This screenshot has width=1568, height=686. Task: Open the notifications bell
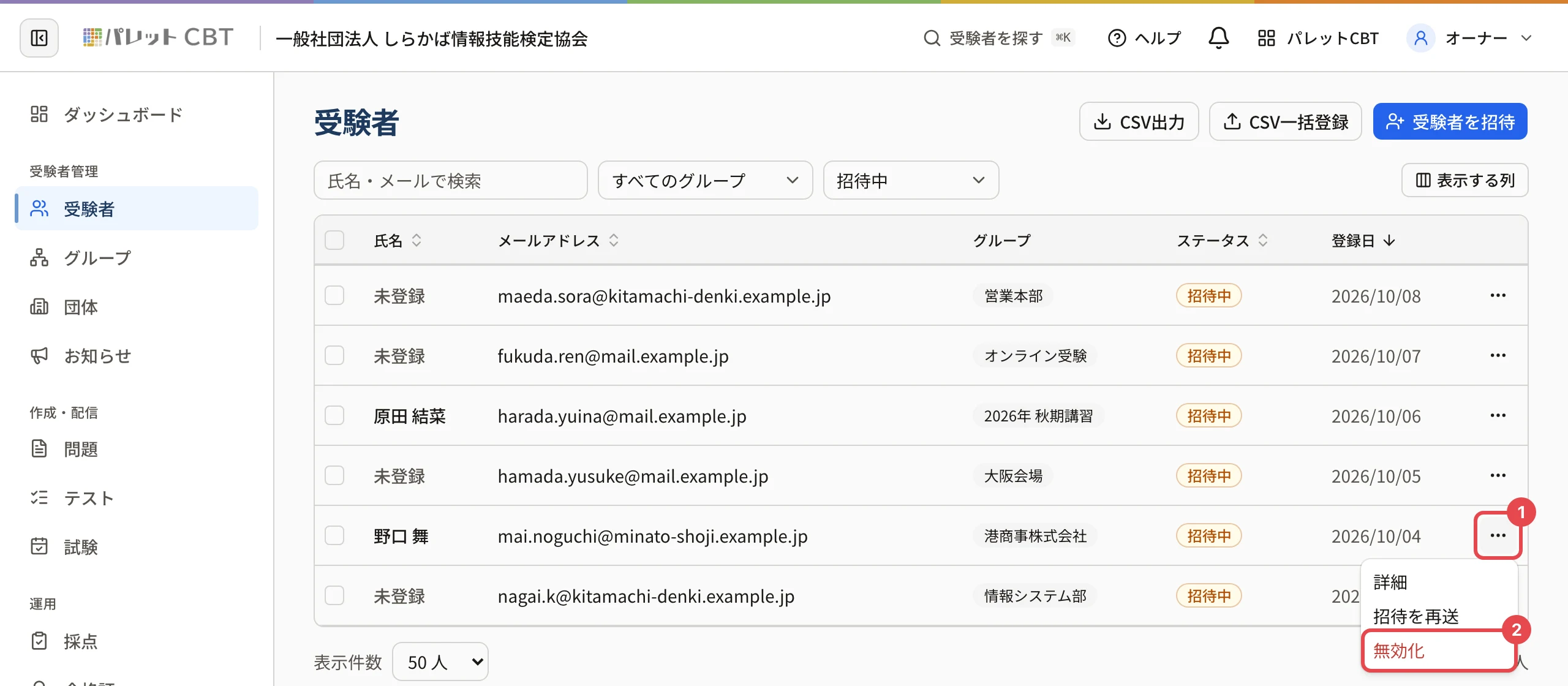coord(1218,38)
